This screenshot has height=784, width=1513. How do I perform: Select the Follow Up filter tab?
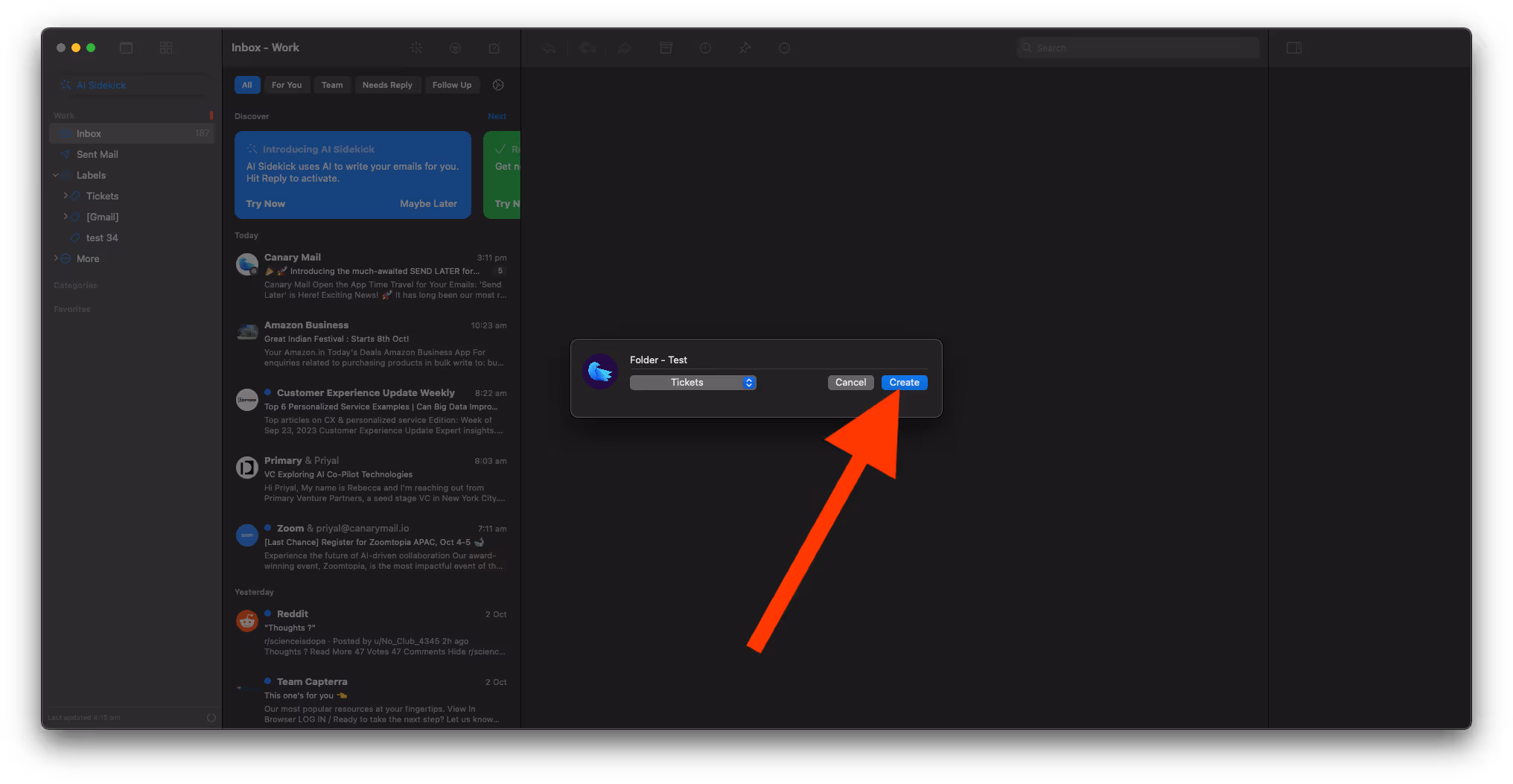point(452,85)
